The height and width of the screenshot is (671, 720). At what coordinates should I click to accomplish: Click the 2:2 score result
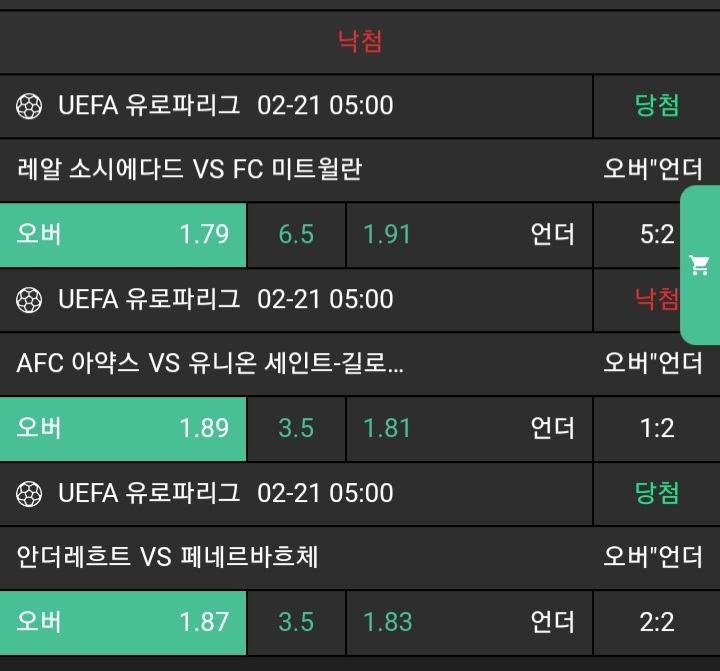[x=657, y=622]
